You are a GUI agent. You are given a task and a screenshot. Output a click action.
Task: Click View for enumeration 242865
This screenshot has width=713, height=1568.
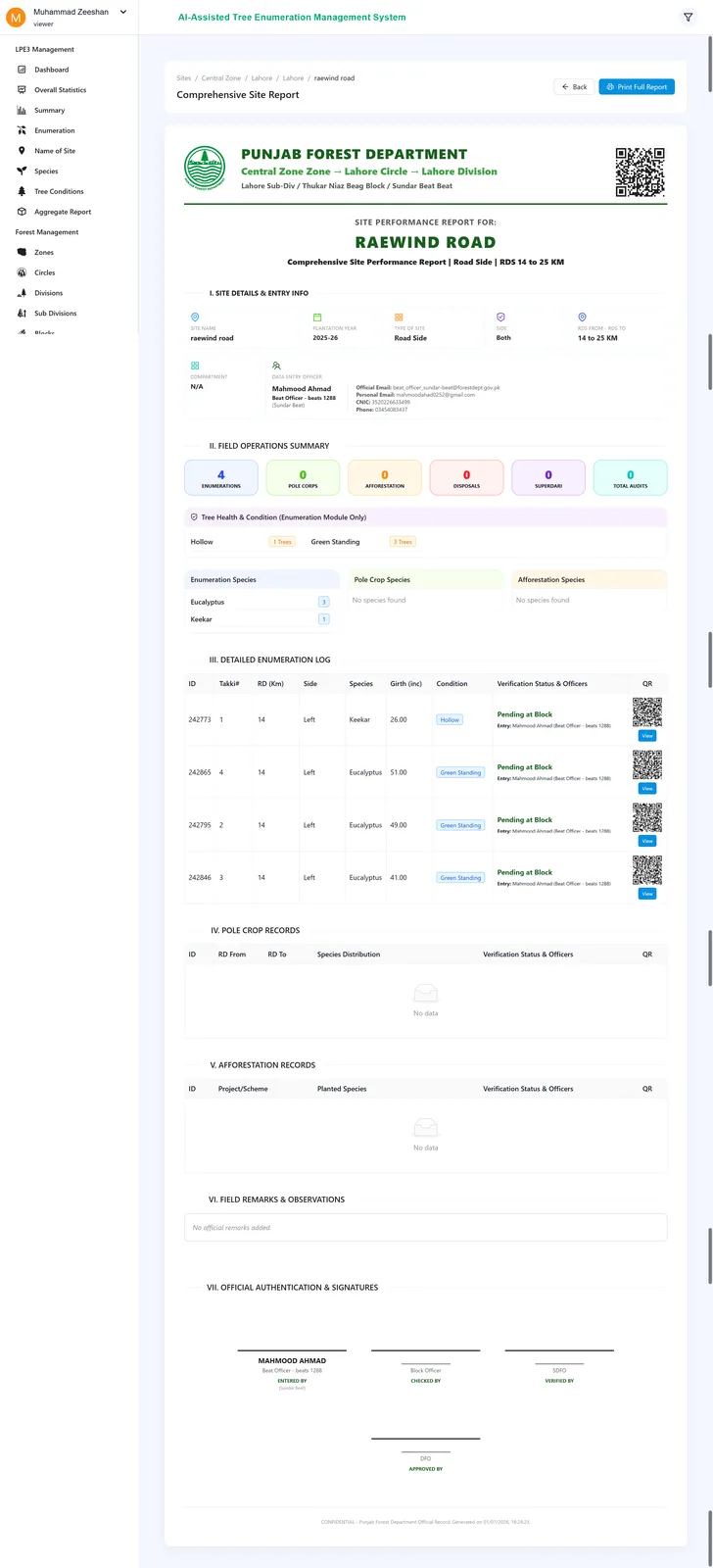647,789
